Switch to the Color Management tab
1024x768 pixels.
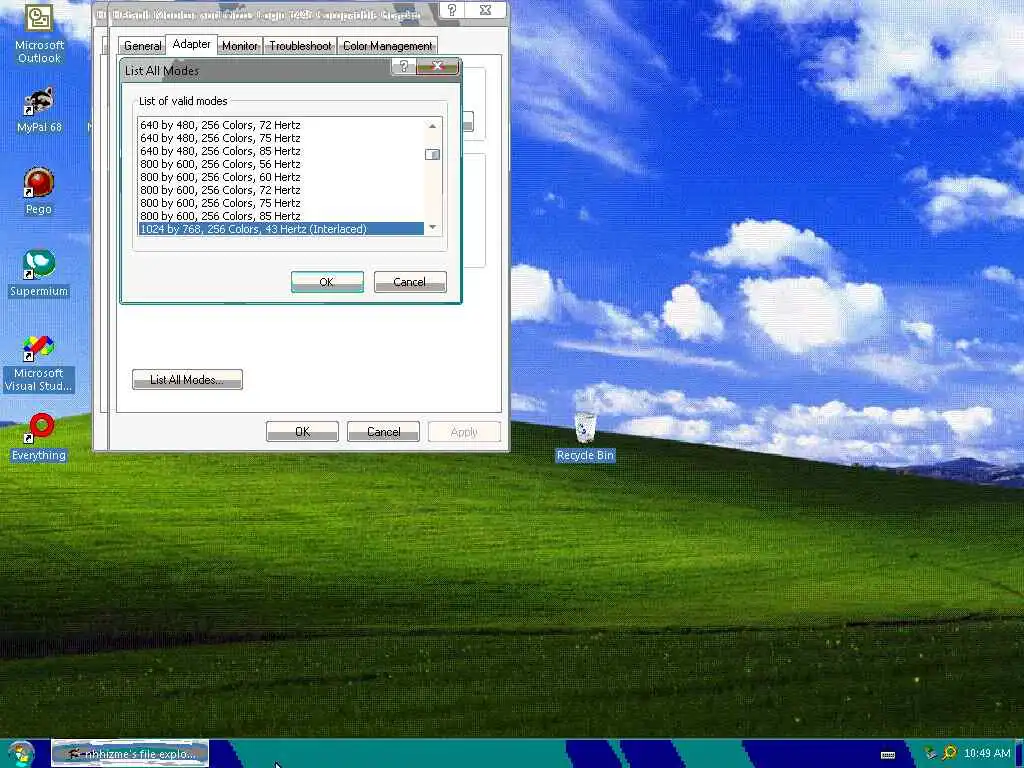coord(387,46)
